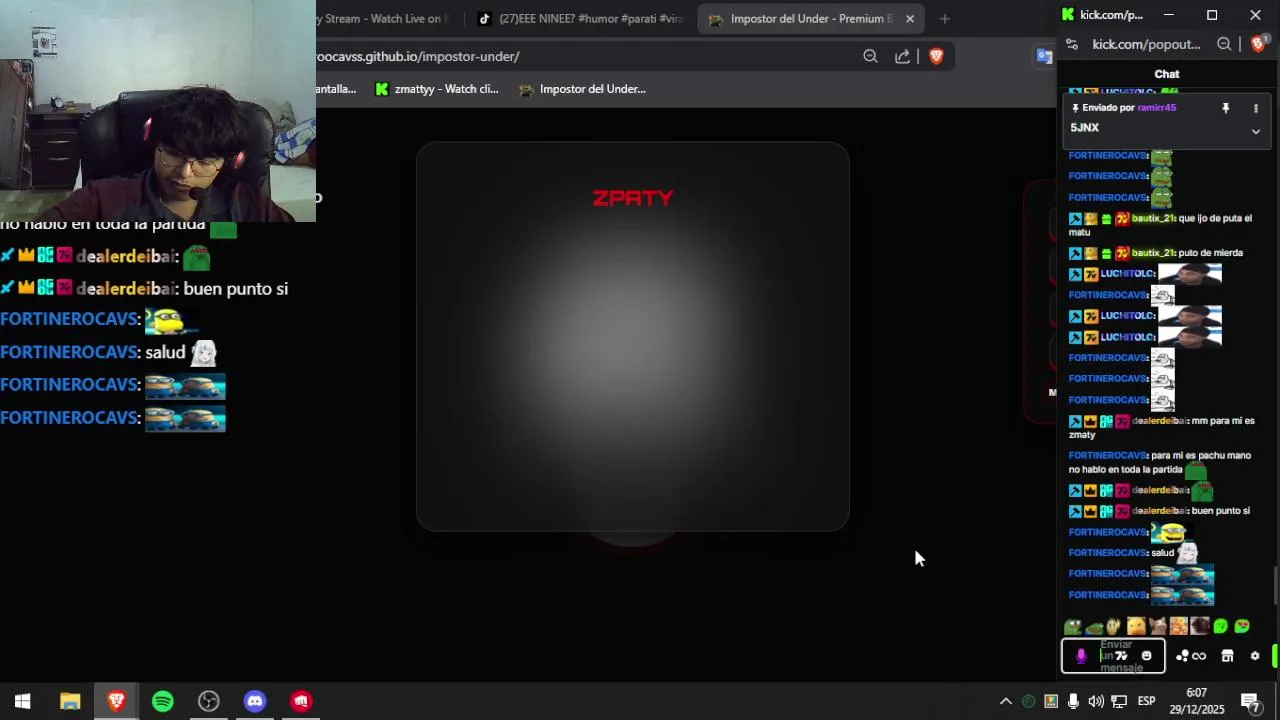Image resolution: width=1280 pixels, height=720 pixels.
Task: Open the volume control in system tray
Action: (1096, 701)
